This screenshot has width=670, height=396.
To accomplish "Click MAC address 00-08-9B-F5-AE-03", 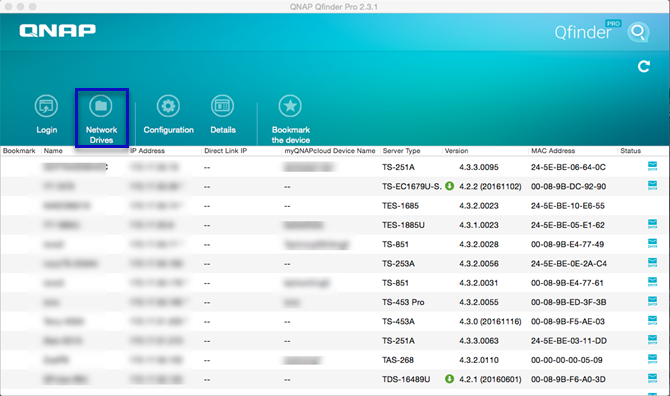I will click(x=568, y=321).
